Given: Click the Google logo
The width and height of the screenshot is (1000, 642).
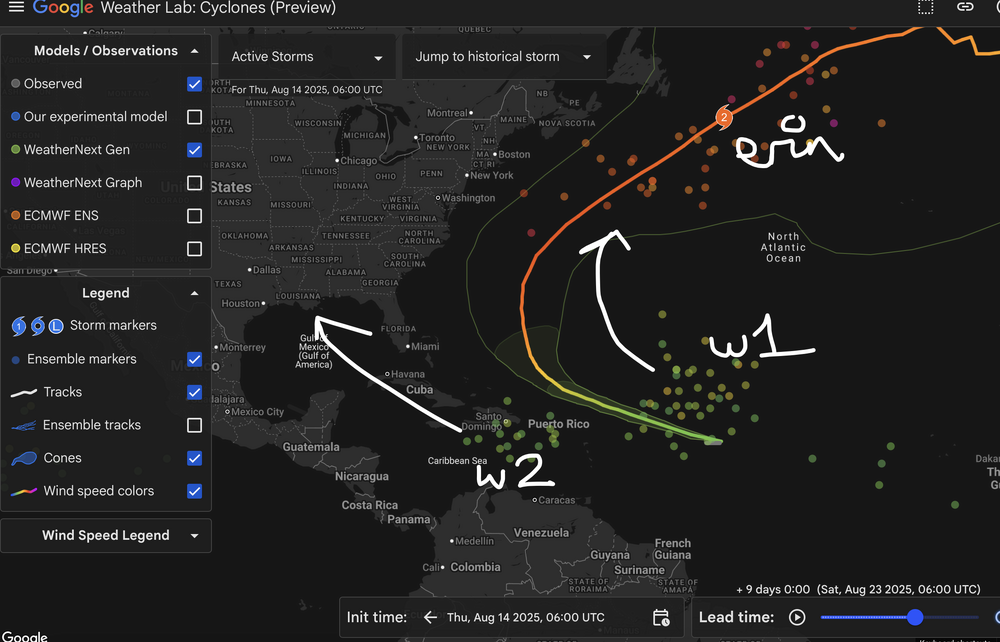Looking at the screenshot, I should click(x=63, y=8).
